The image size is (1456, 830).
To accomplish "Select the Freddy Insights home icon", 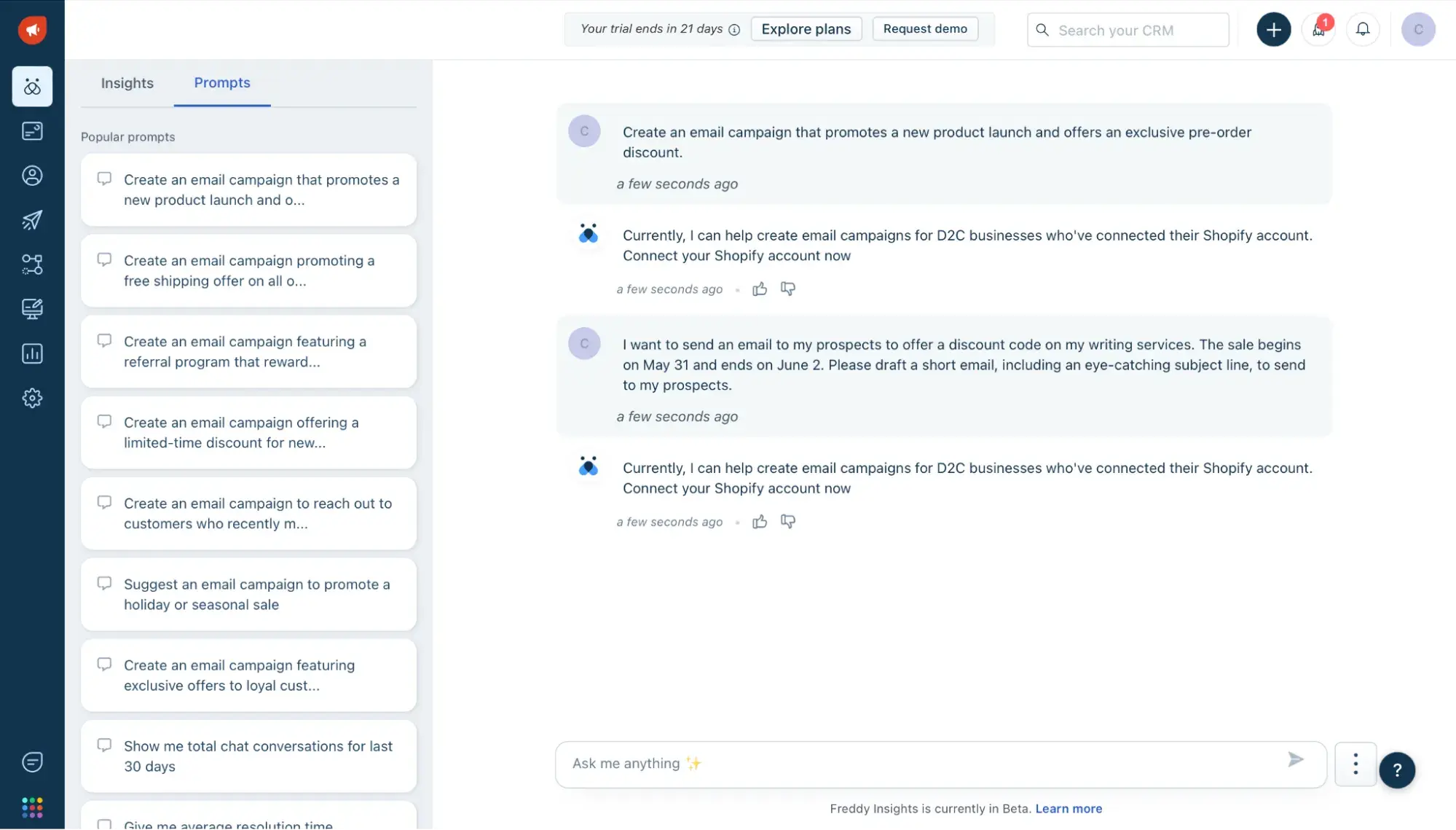I will pos(32,86).
